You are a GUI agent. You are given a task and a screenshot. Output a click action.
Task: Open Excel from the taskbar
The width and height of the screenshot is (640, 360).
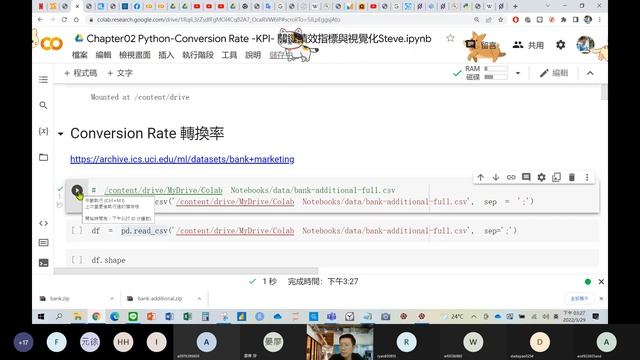point(187,316)
